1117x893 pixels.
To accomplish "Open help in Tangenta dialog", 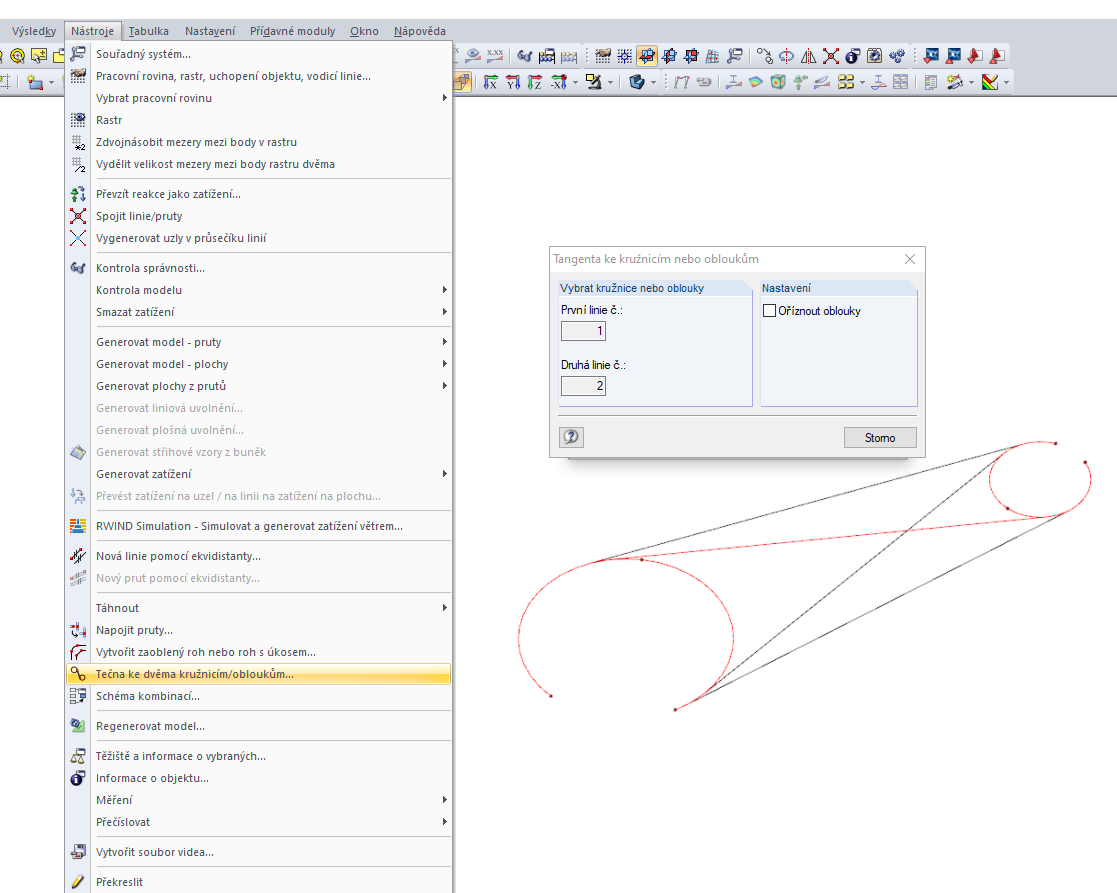I will [x=571, y=437].
